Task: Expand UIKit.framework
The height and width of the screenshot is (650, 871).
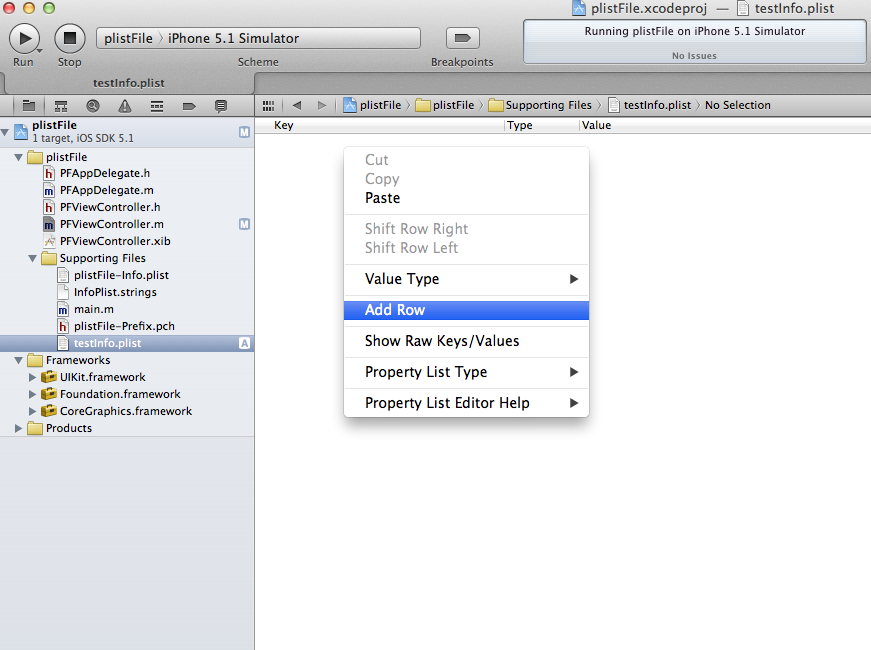Action: (33, 377)
